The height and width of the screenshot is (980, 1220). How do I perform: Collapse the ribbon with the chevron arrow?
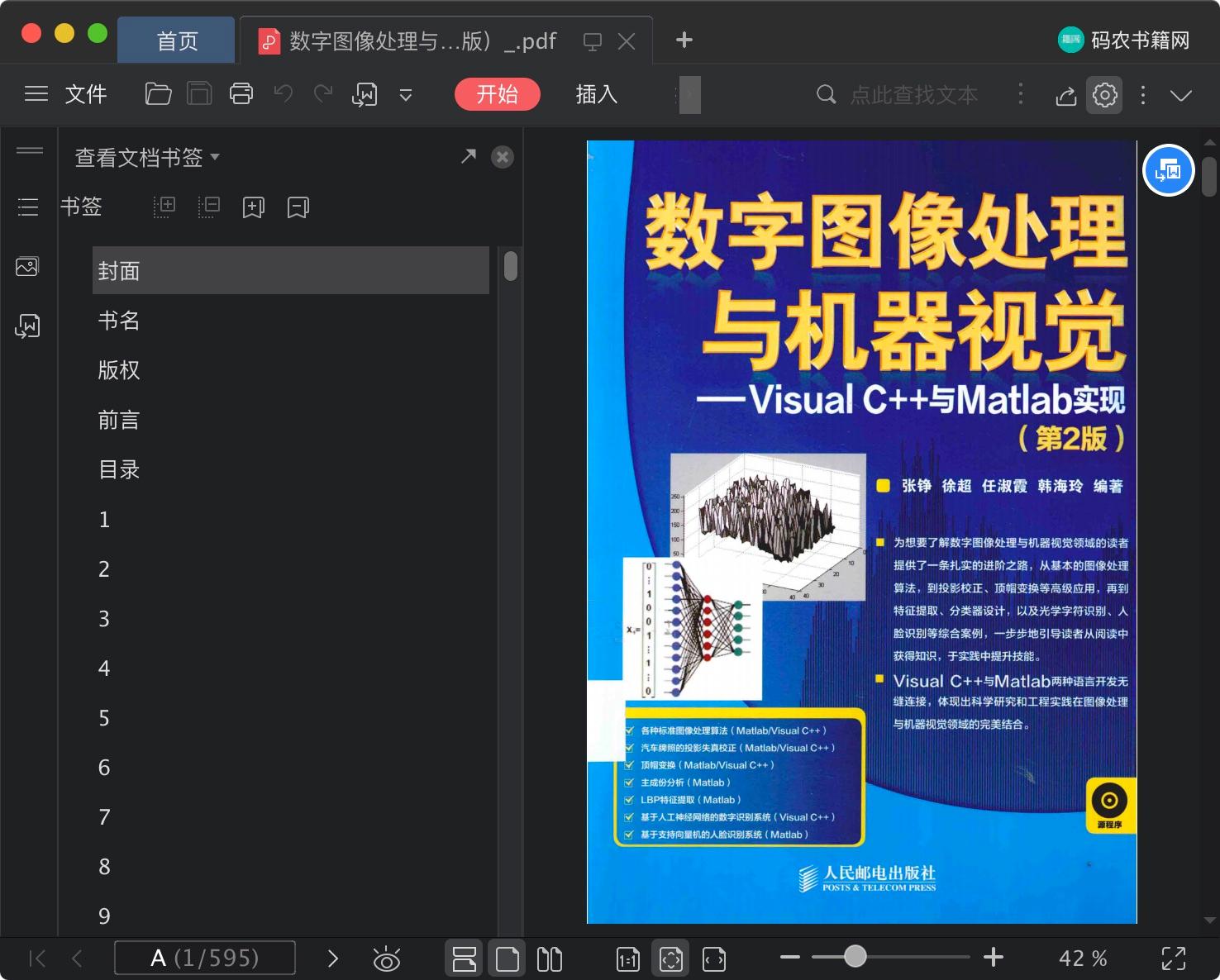1181,96
